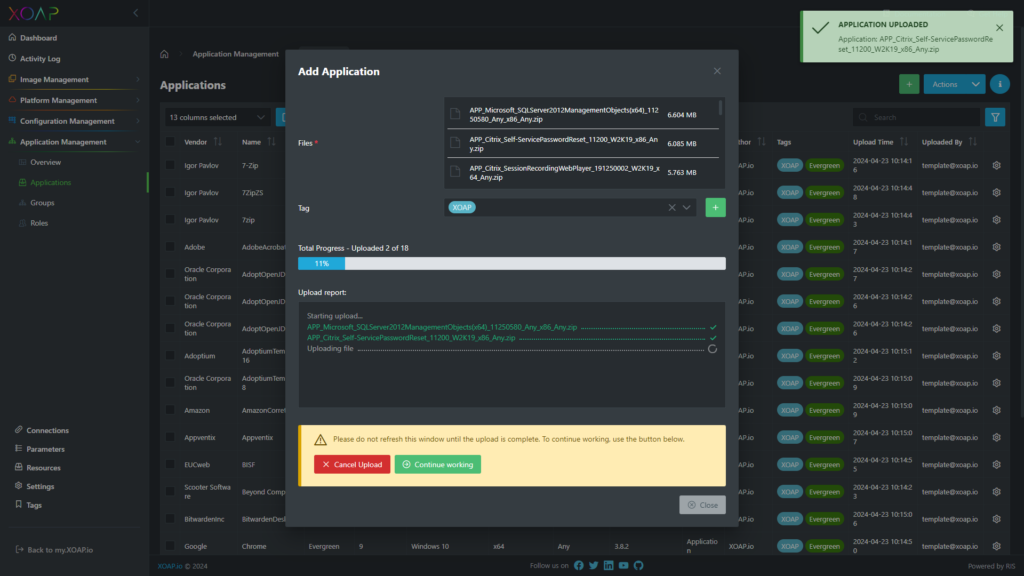
Task: Check the Appventix row checkbox
Action: tap(170, 438)
